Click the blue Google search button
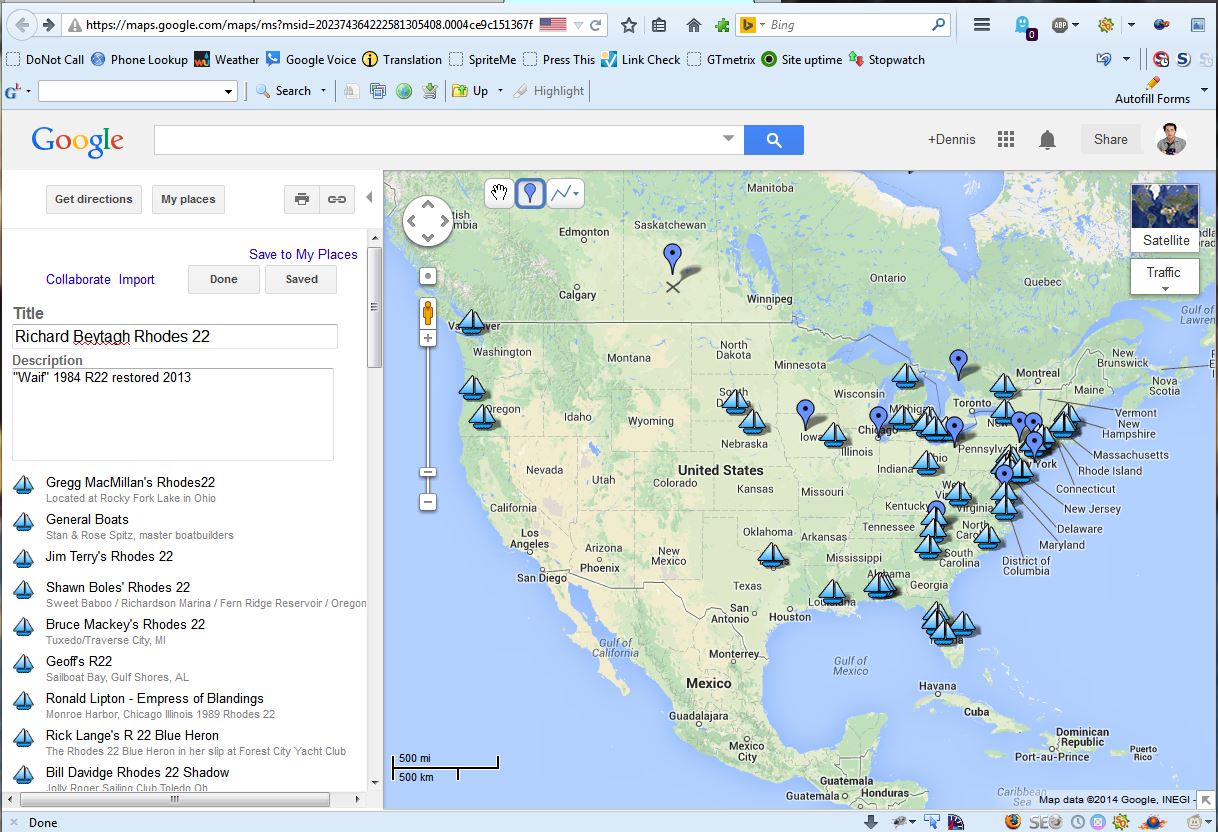The height and width of the screenshot is (832, 1218). tap(774, 140)
